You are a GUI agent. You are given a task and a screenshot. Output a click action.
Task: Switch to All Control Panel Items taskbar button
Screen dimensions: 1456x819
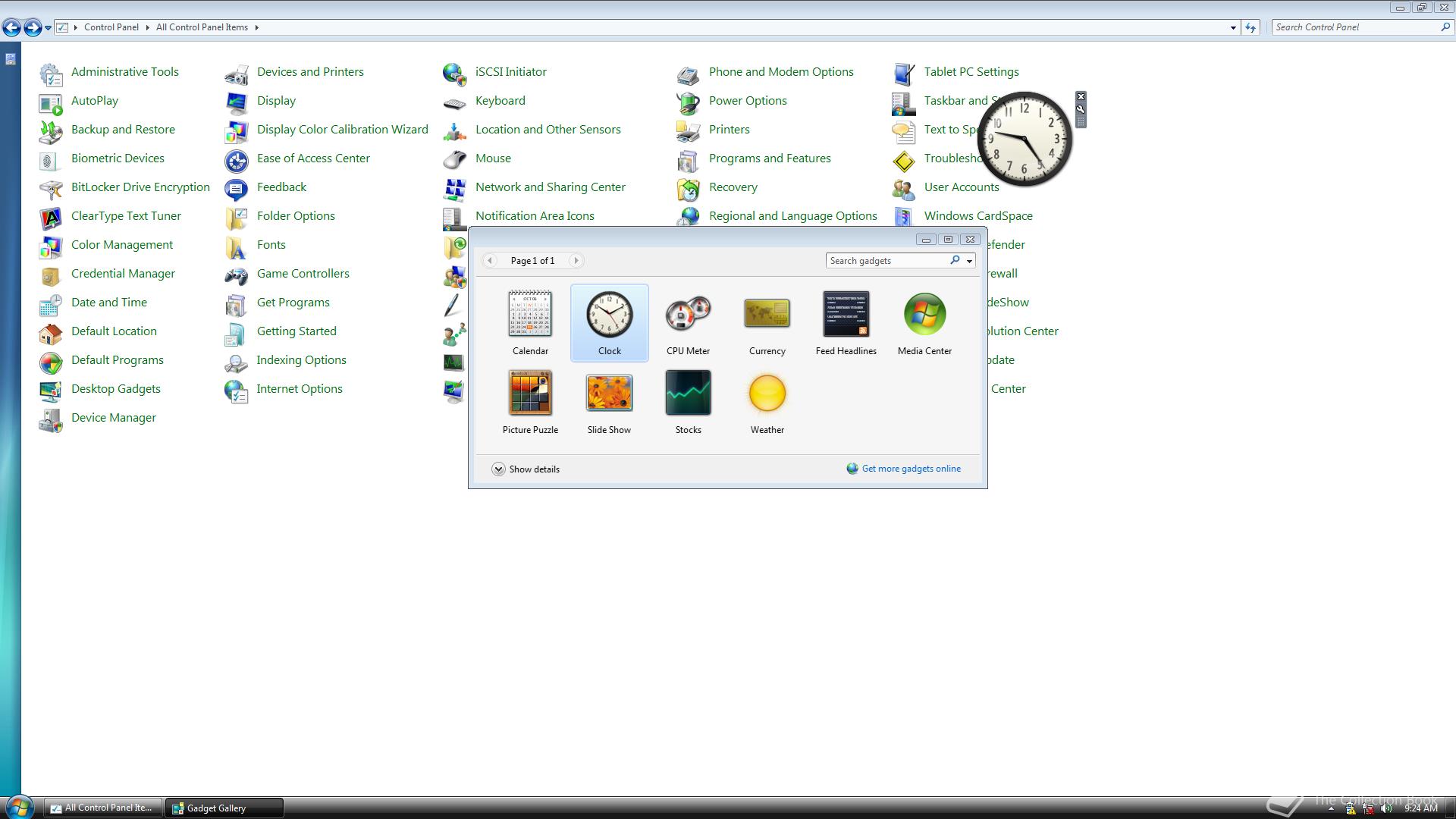pos(103,808)
